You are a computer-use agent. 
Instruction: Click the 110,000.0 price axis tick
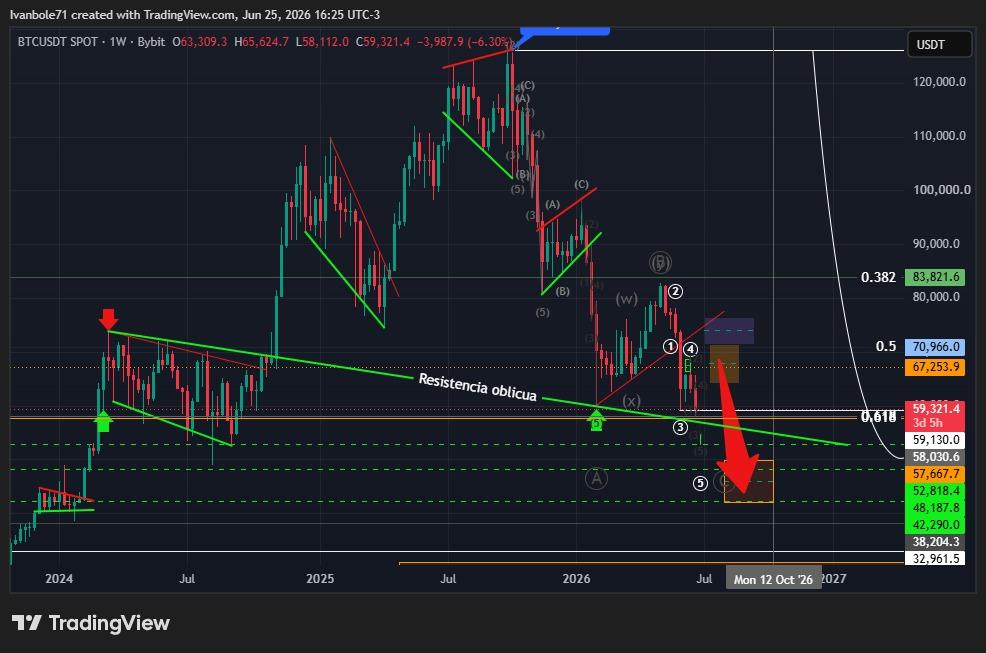[939, 136]
